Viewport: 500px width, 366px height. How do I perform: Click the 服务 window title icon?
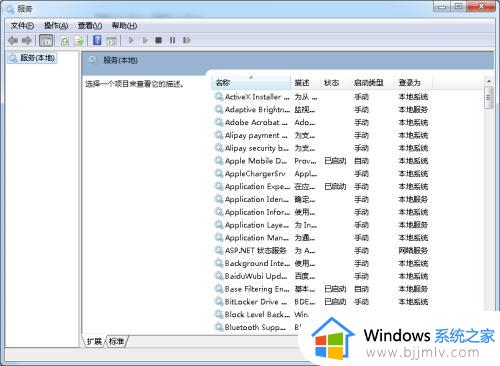click(x=10, y=9)
